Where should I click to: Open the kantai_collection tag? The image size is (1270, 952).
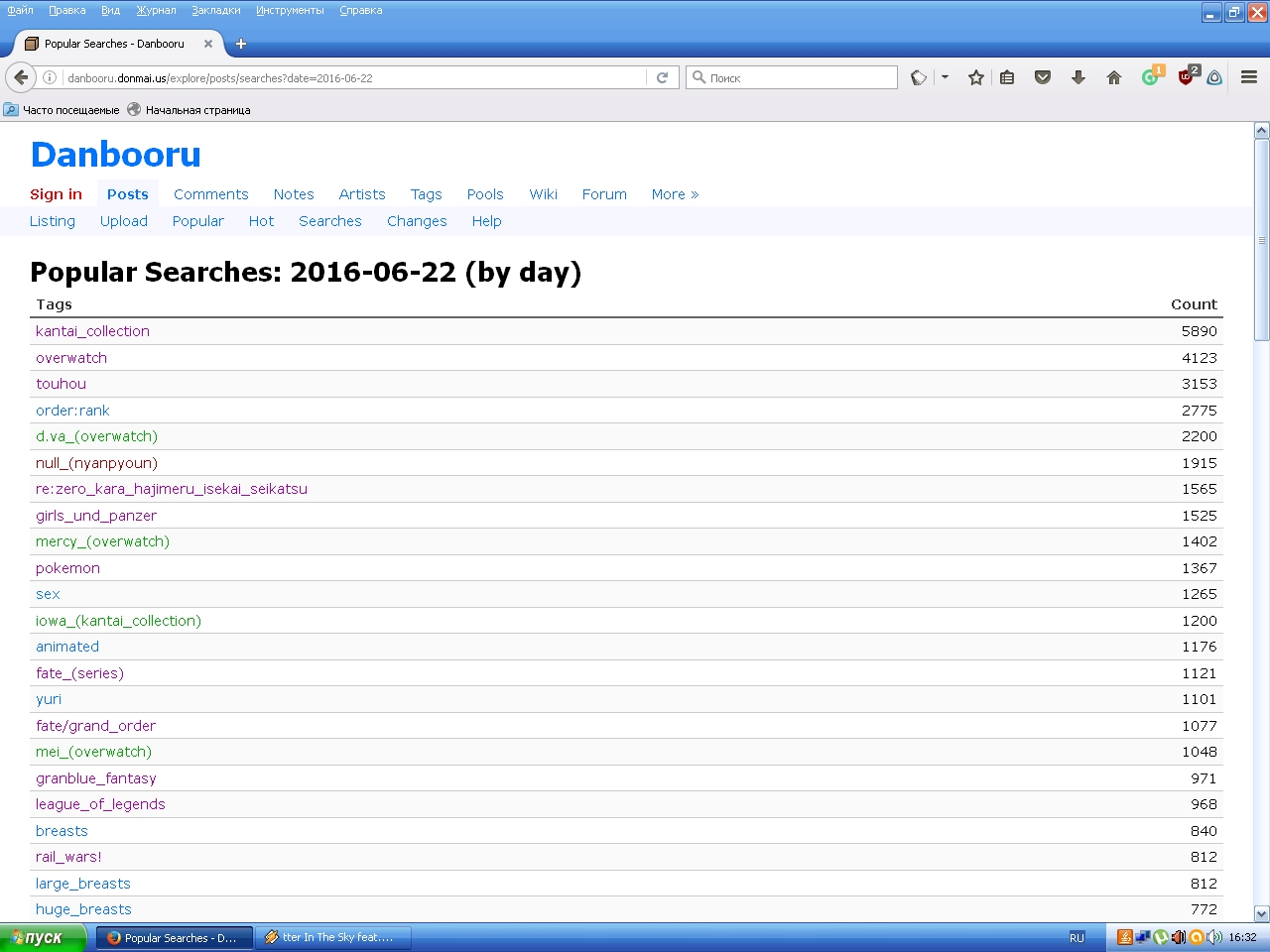pos(92,331)
